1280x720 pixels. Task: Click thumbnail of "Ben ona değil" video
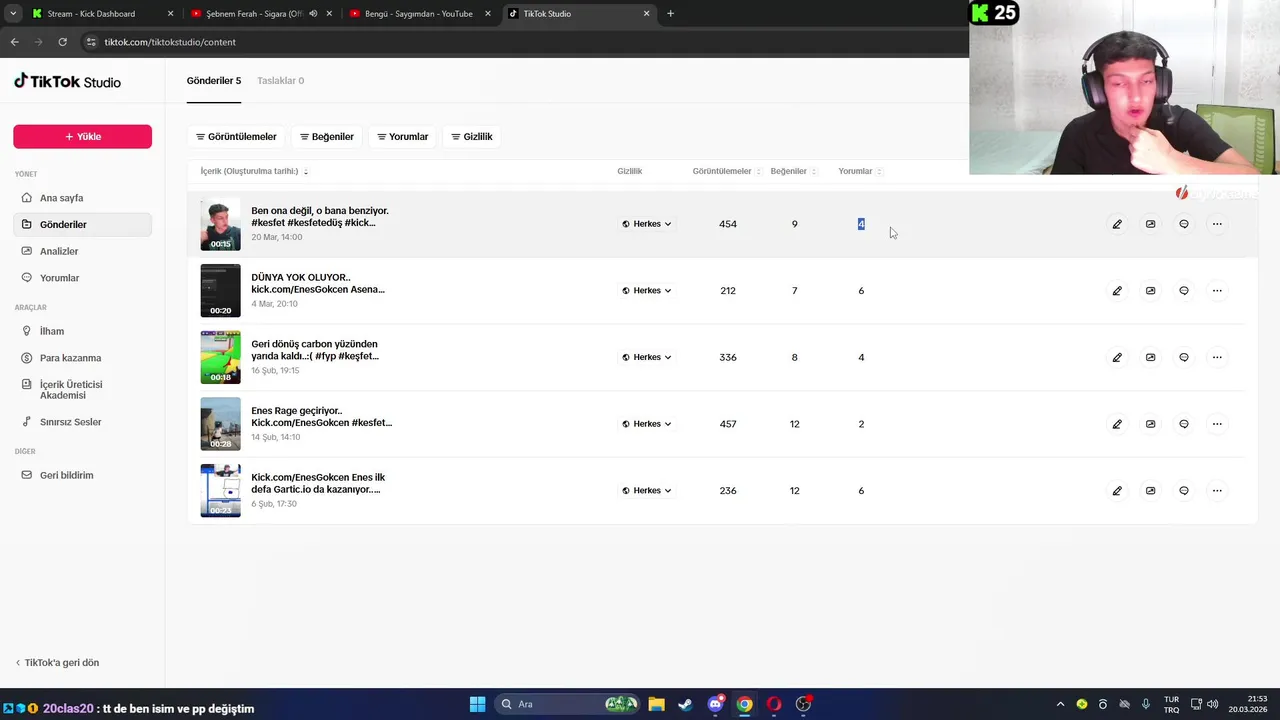pyautogui.click(x=220, y=224)
